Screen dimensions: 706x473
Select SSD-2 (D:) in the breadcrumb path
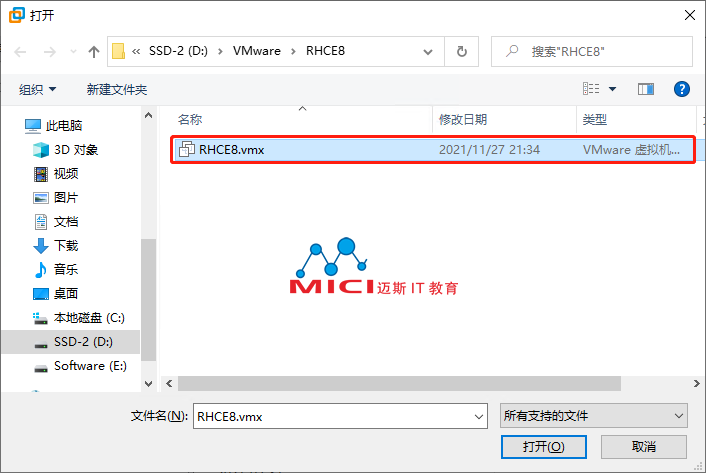178,51
